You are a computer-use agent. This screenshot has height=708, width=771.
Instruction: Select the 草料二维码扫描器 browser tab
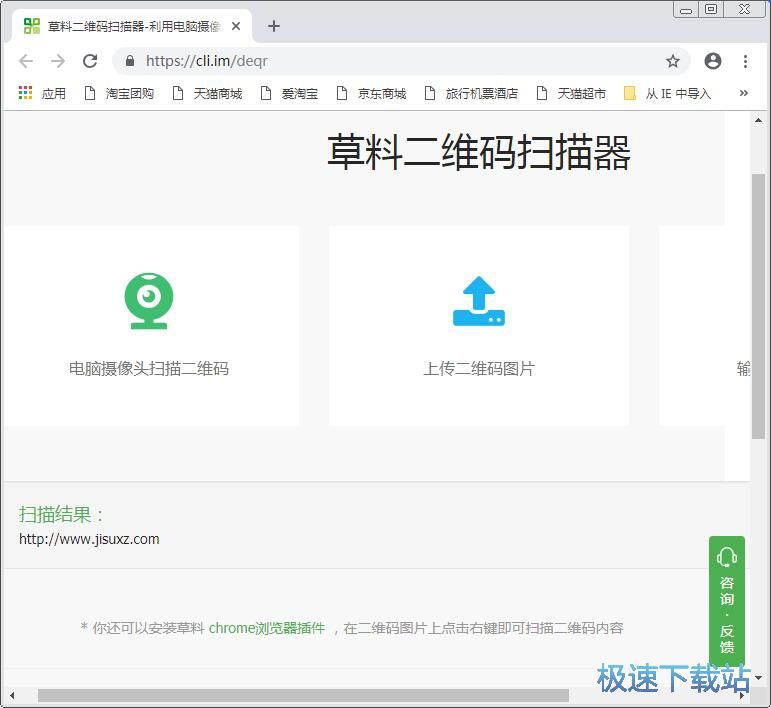[132, 26]
